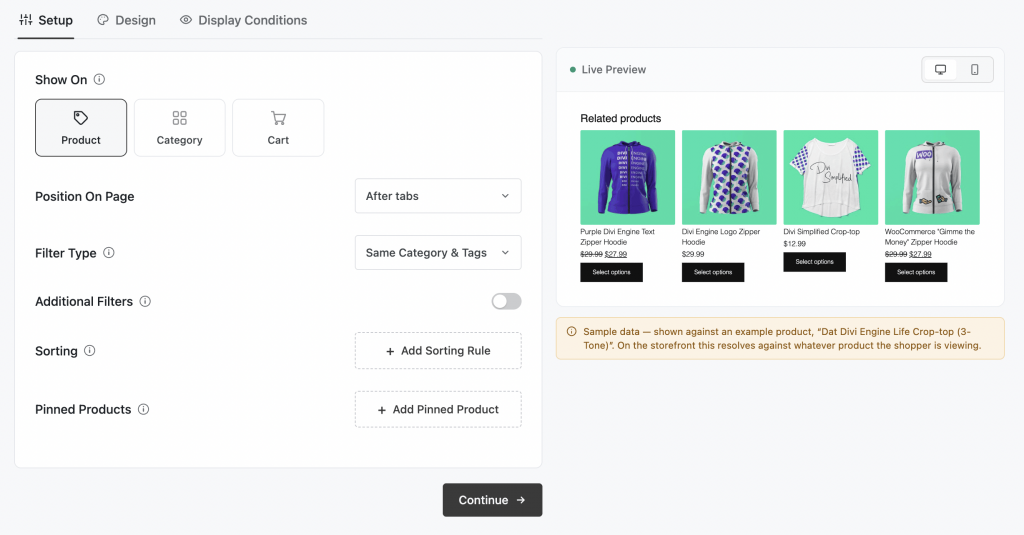Select the Category show-on option
The height and width of the screenshot is (535, 1024).
(180, 128)
